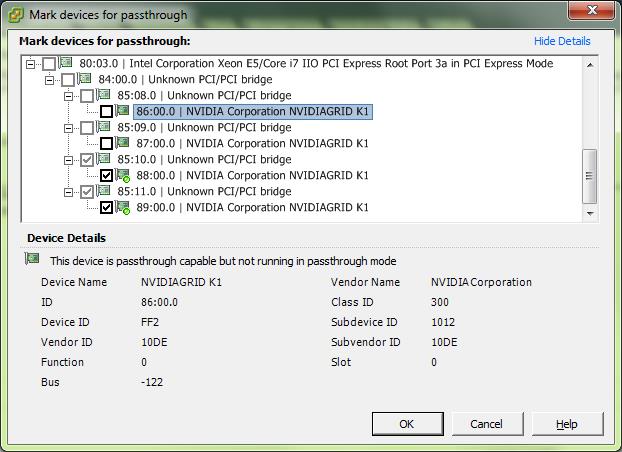Select the 87:00.0 NVIDIA Corporation NVIDIAGRID K1 row

[x=252, y=143]
